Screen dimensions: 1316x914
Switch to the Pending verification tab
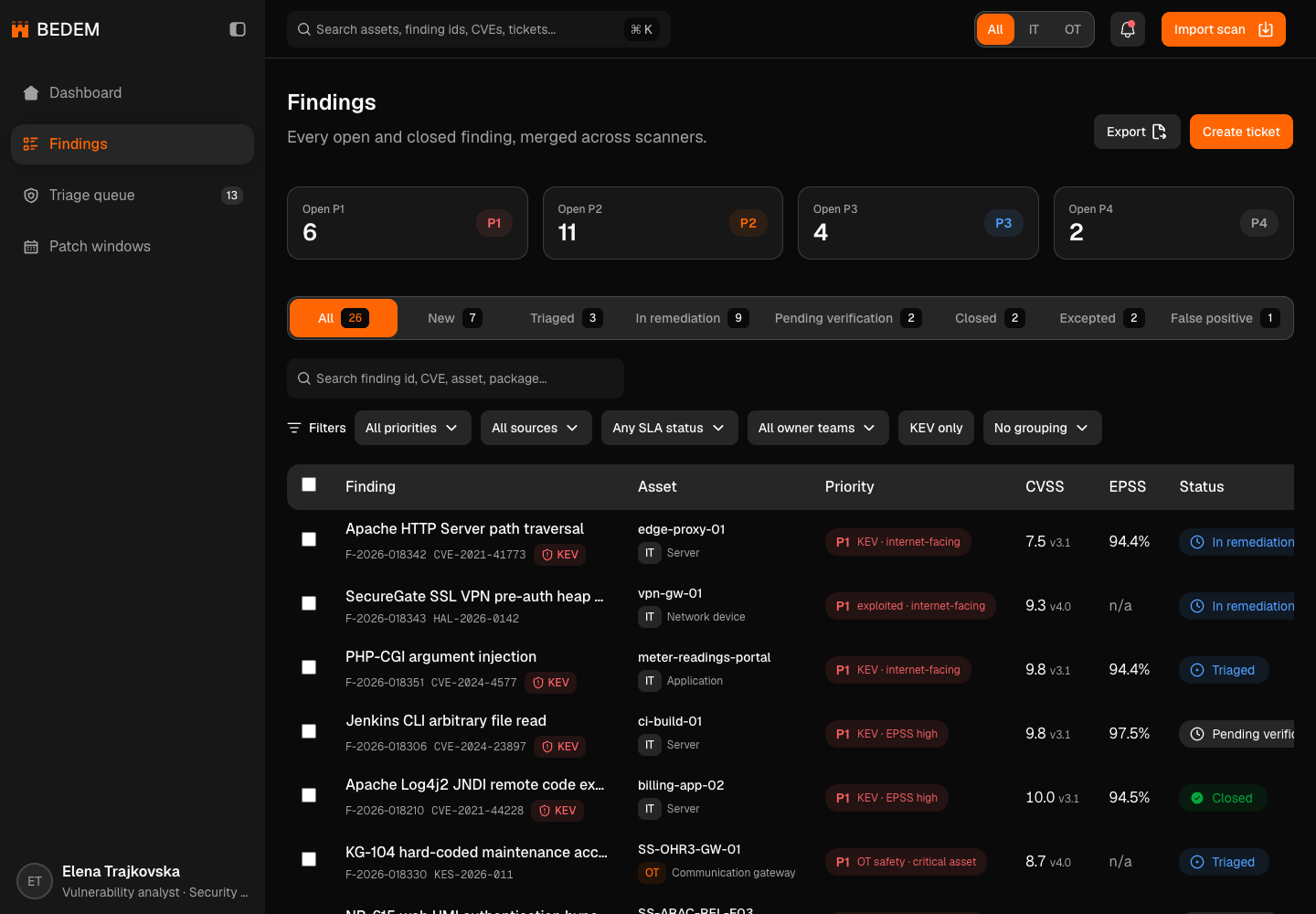(848, 318)
